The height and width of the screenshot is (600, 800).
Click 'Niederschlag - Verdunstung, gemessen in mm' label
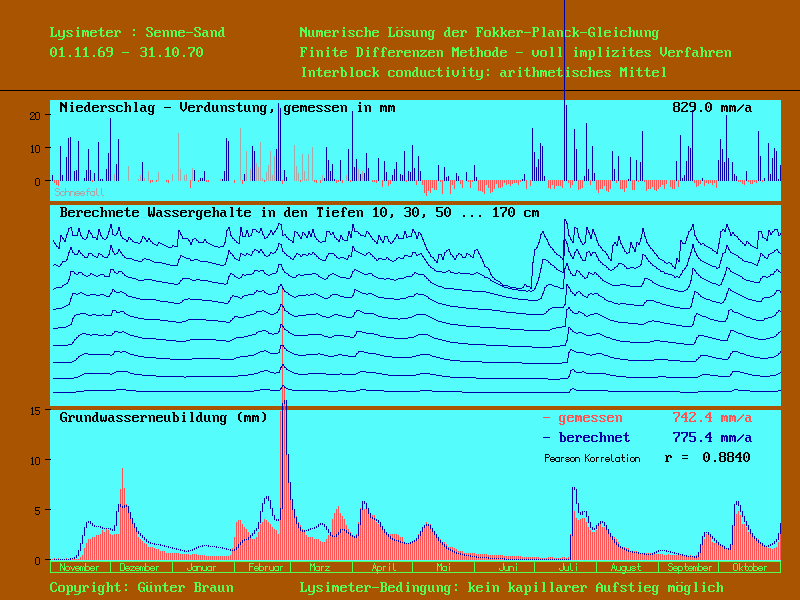pyautogui.click(x=227, y=108)
